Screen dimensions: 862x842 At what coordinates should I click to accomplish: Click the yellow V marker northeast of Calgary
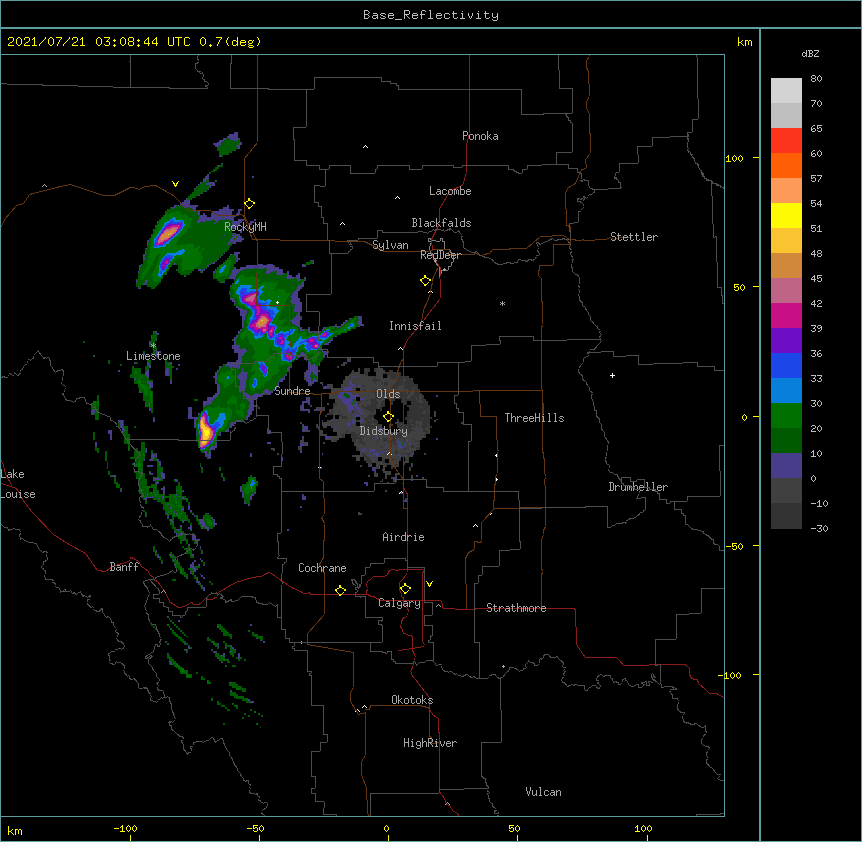pyautogui.click(x=429, y=584)
